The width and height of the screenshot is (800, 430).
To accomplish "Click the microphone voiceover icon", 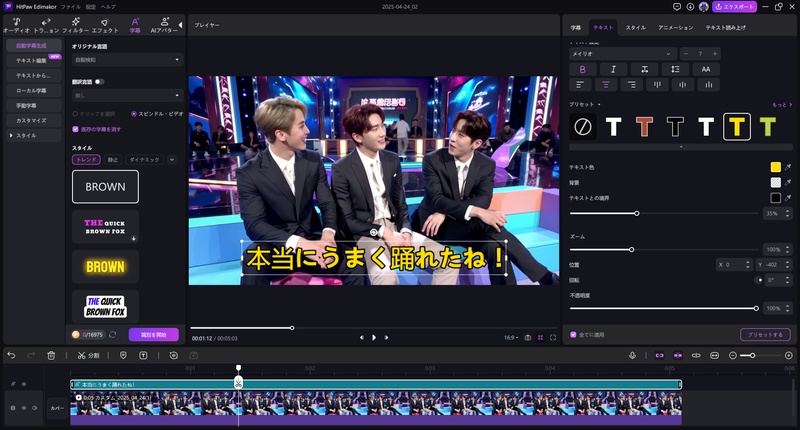I will [632, 355].
